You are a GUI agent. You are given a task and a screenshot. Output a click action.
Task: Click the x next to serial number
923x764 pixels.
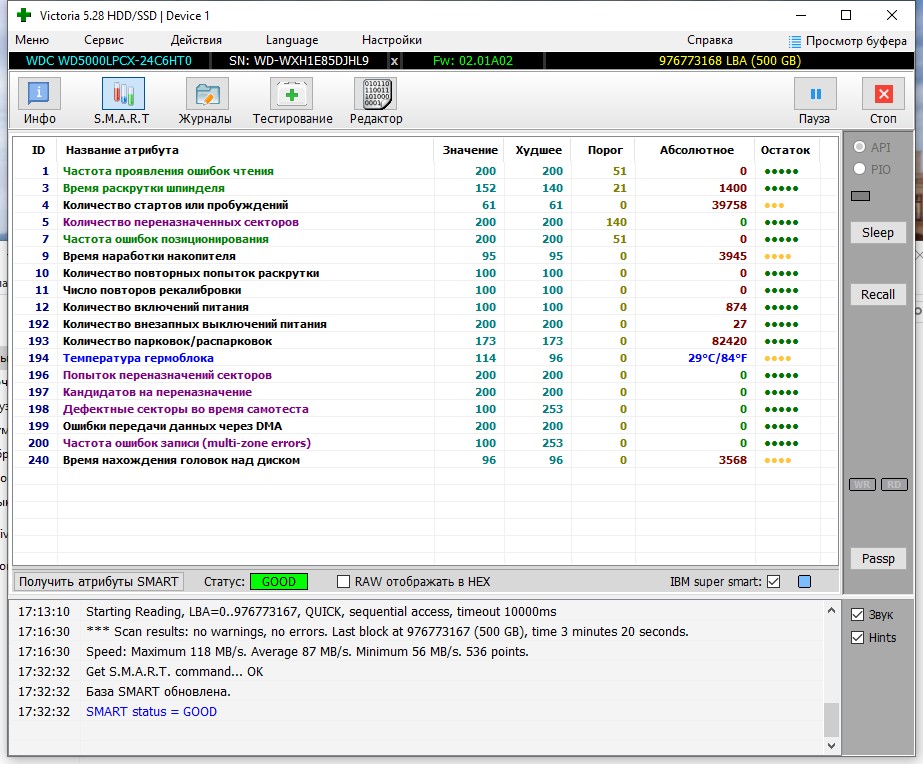[394, 61]
